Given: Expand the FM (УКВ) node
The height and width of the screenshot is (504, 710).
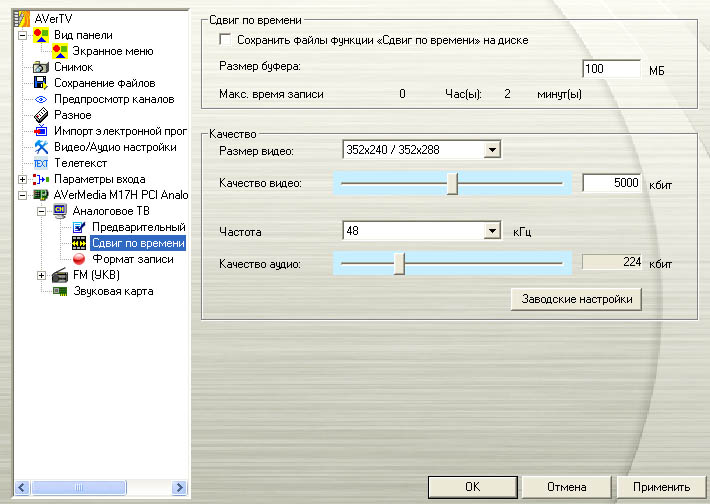Looking at the screenshot, I should [x=41, y=275].
